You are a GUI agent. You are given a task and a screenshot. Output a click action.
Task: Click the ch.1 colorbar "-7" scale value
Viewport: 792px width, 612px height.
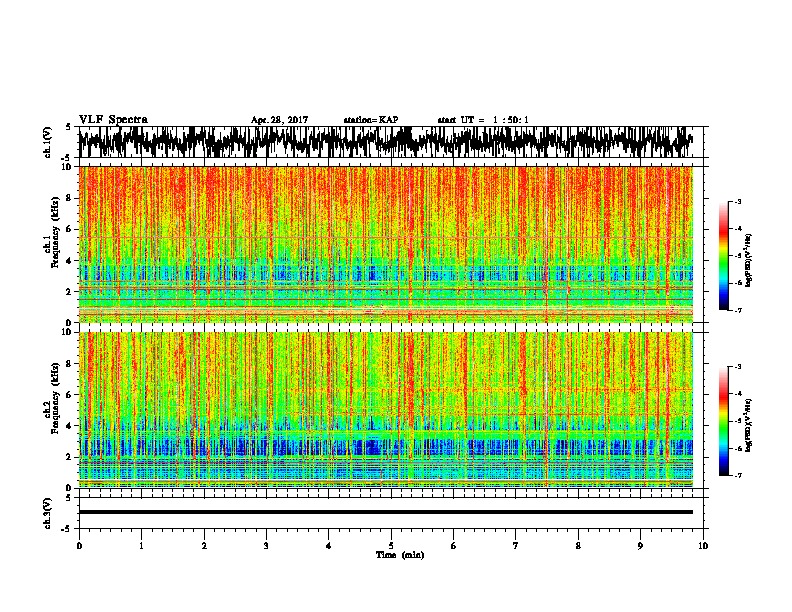(738, 310)
